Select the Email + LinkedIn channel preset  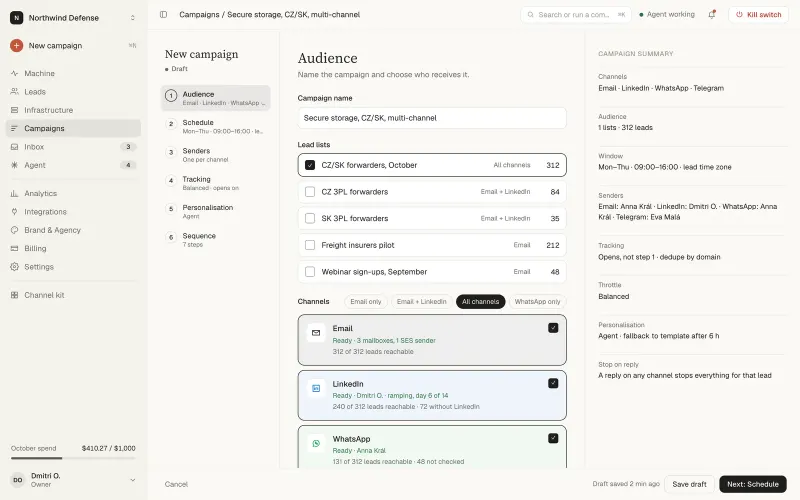coord(421,302)
